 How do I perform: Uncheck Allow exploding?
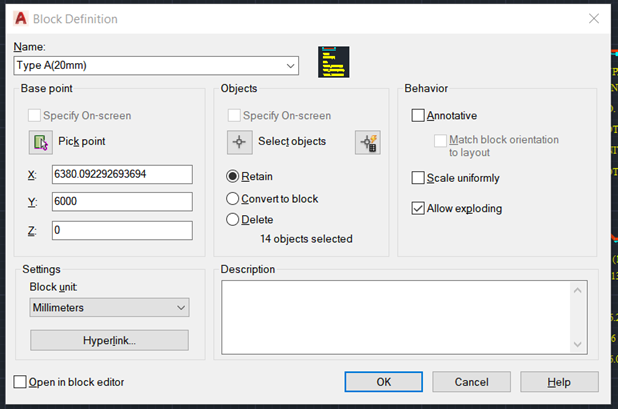pos(418,208)
